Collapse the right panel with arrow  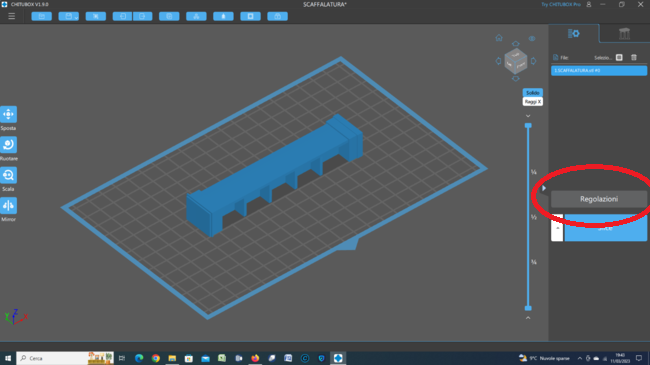544,188
